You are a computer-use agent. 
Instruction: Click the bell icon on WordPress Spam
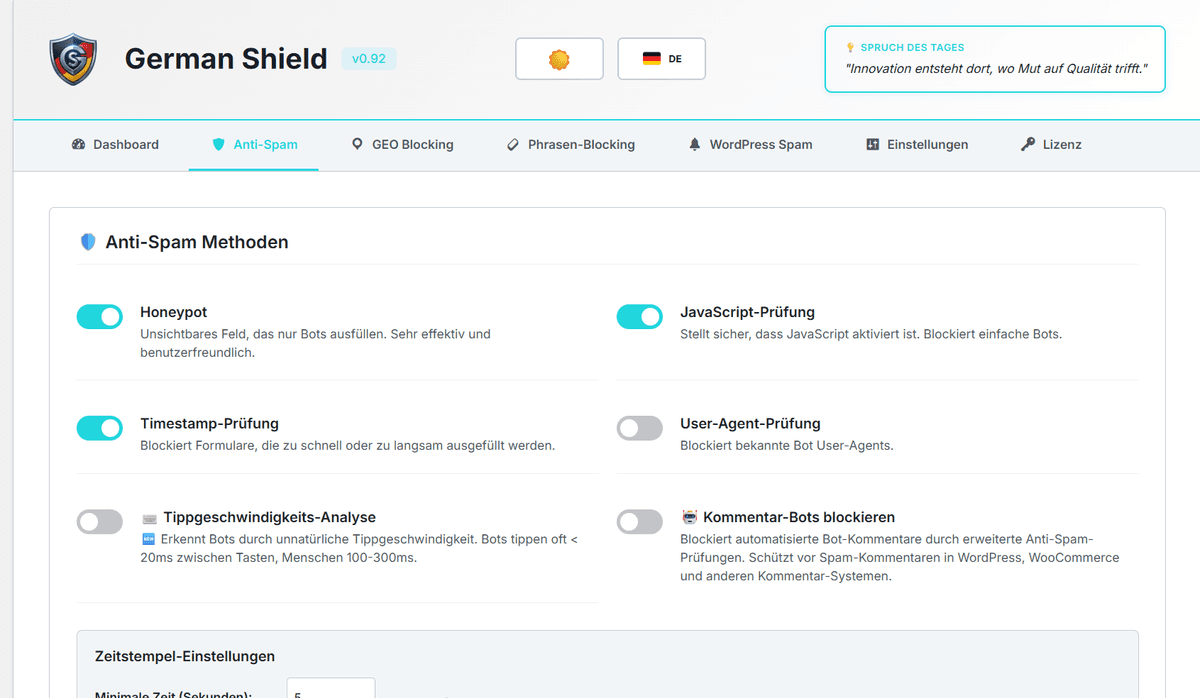click(694, 144)
